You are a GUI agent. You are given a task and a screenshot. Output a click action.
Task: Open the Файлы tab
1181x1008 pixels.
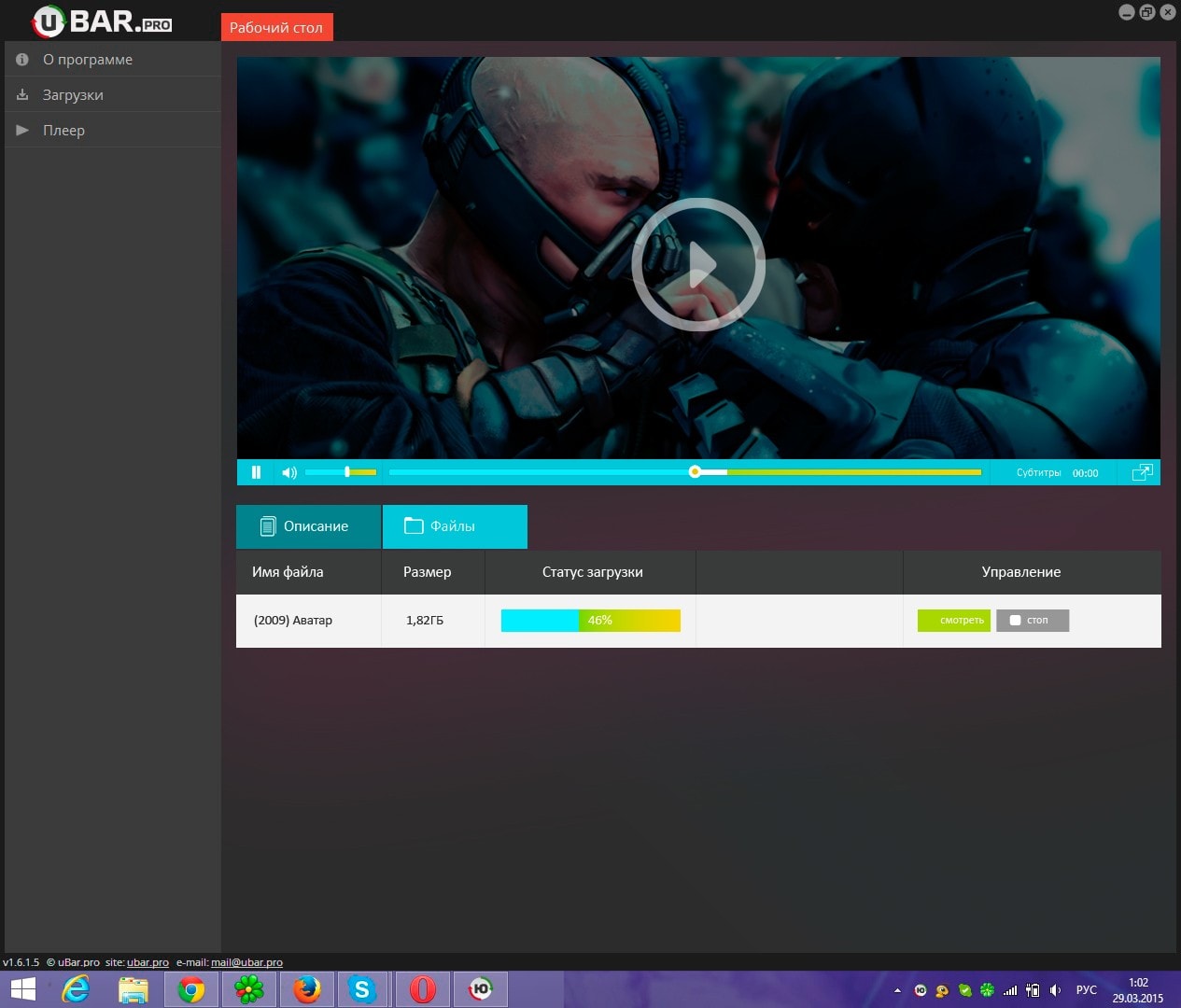tap(455, 526)
